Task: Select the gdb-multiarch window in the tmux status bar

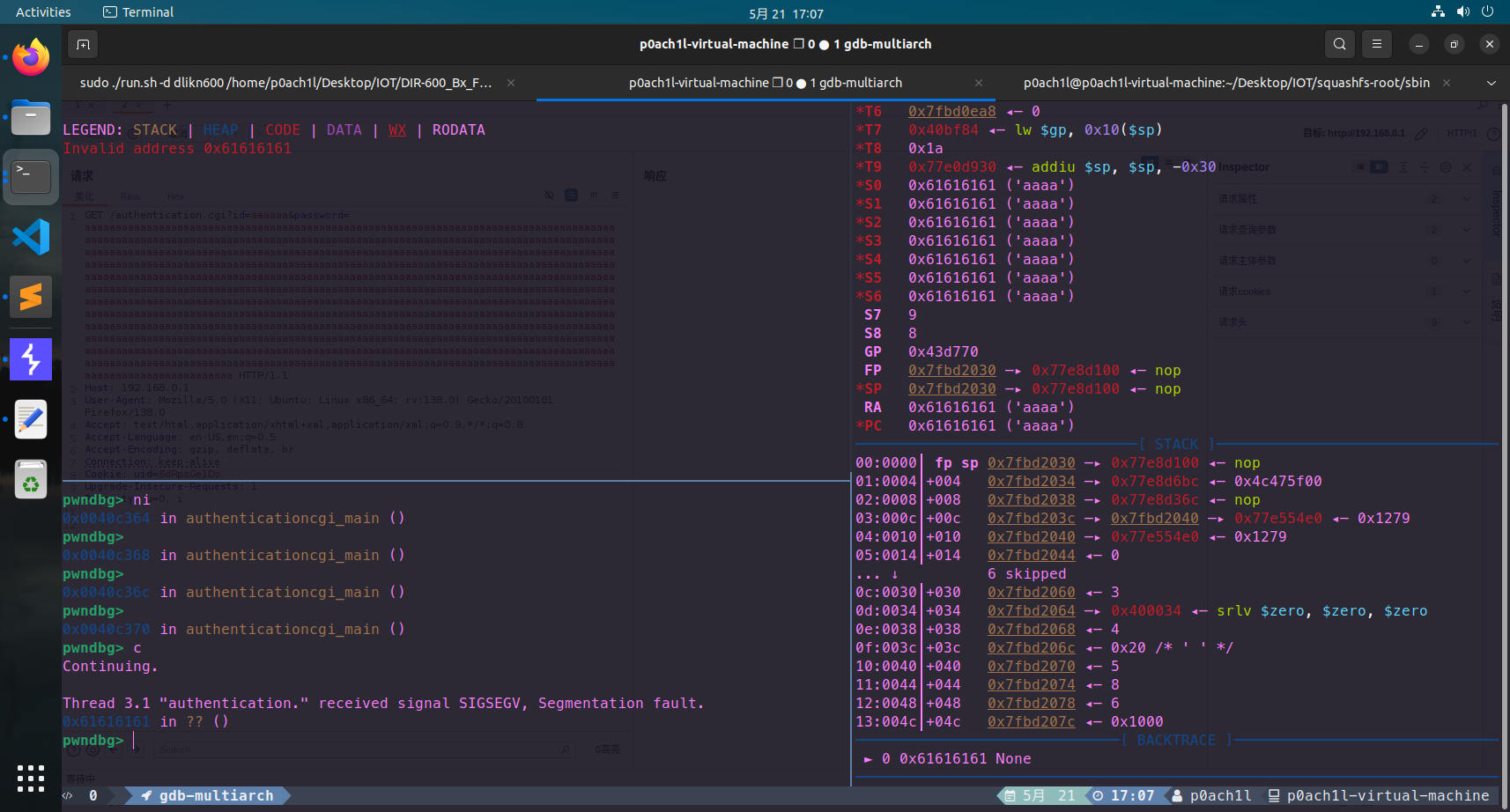Action: (208, 795)
